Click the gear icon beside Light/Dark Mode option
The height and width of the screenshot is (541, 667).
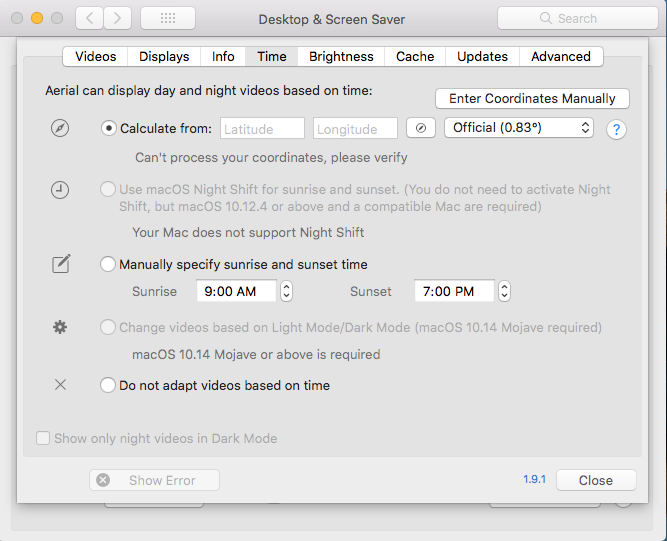tap(60, 327)
